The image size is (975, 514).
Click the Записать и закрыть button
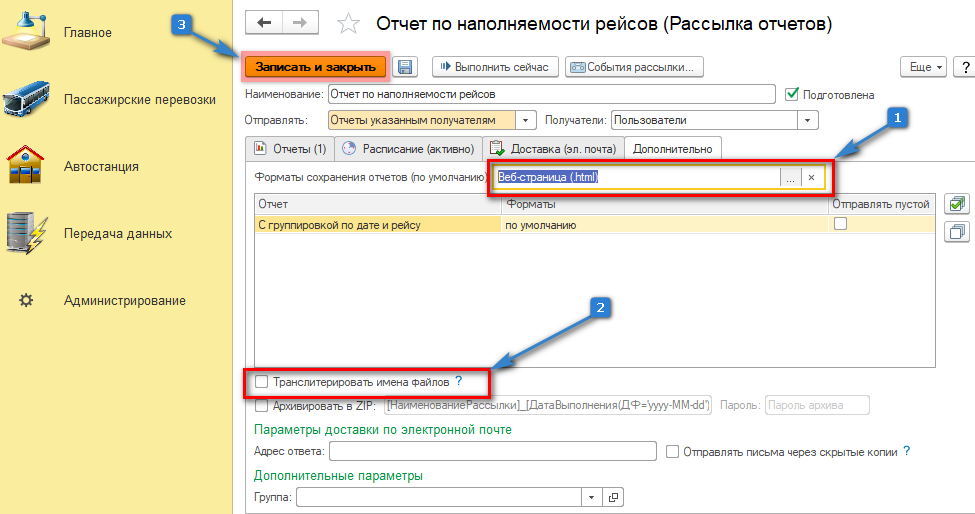point(315,67)
